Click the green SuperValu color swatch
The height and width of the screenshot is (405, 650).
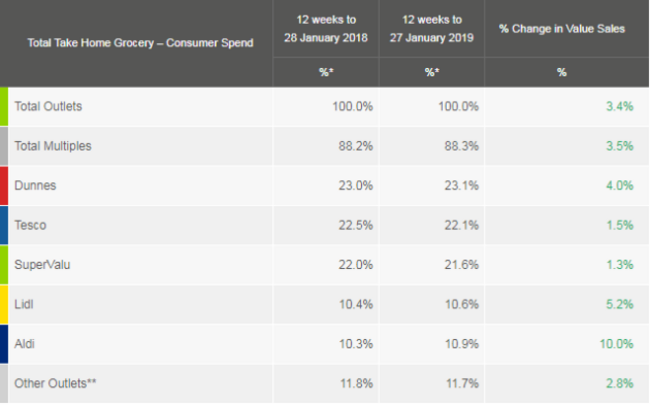pos(4,265)
